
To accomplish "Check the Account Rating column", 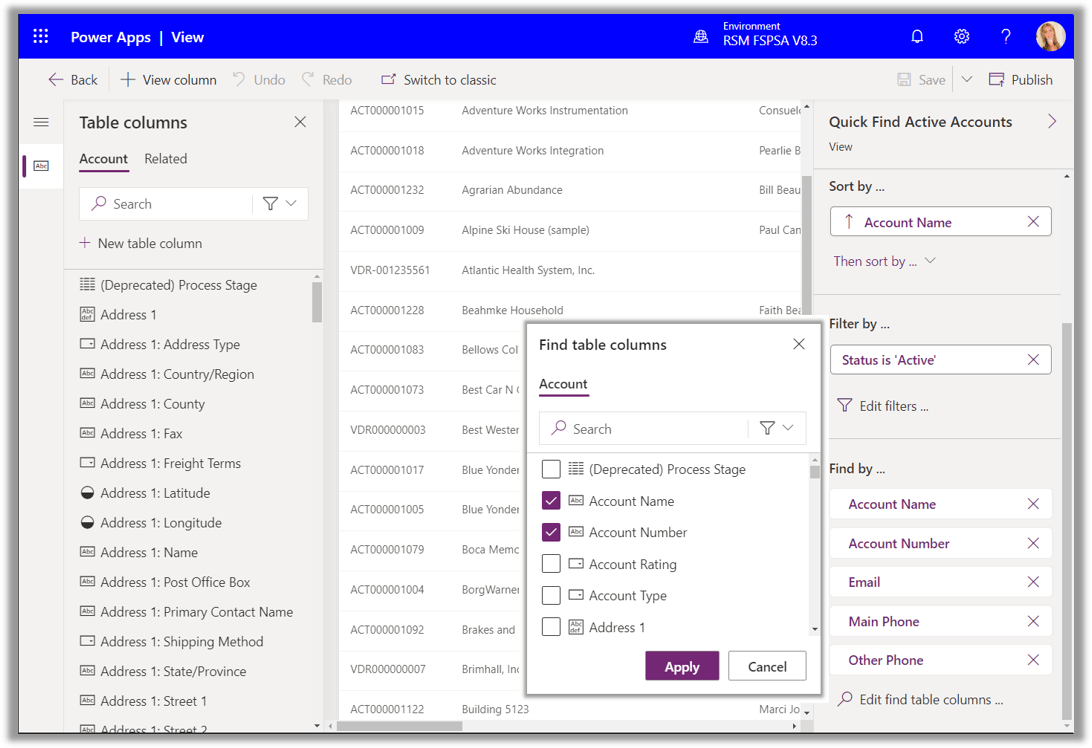I will 550,564.
